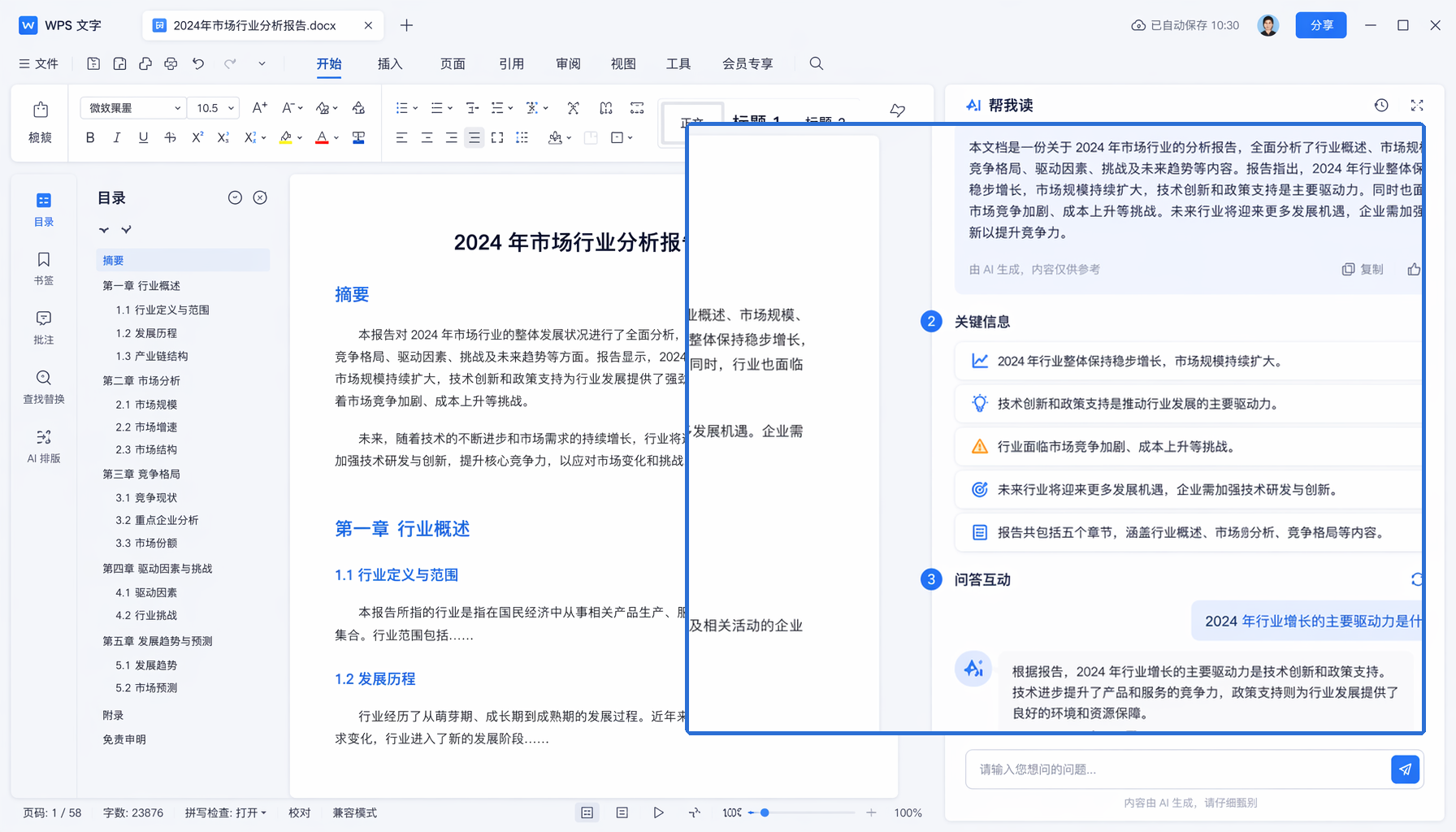Expand quick access toolbar options
This screenshot has height=832, width=1456.
[262, 63]
